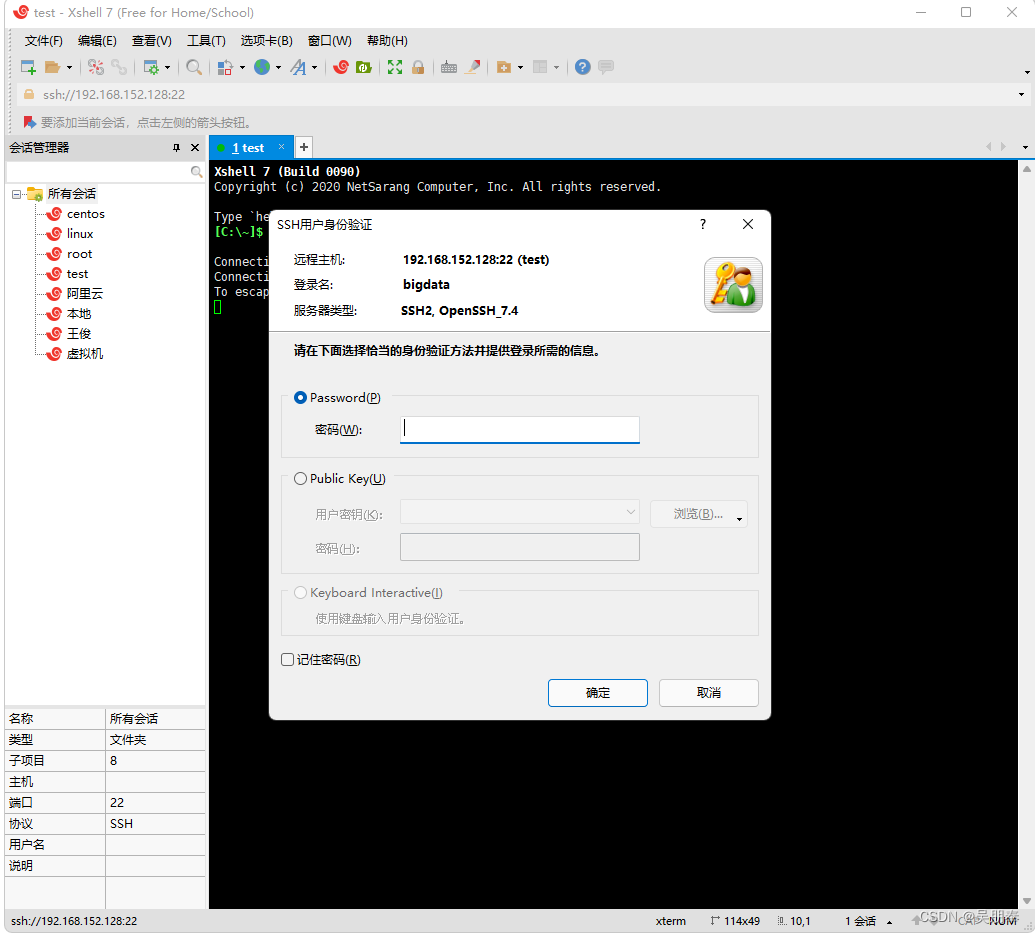Click the padlock lock-screen toolbar icon
This screenshot has height=934, width=1035.
tap(418, 67)
